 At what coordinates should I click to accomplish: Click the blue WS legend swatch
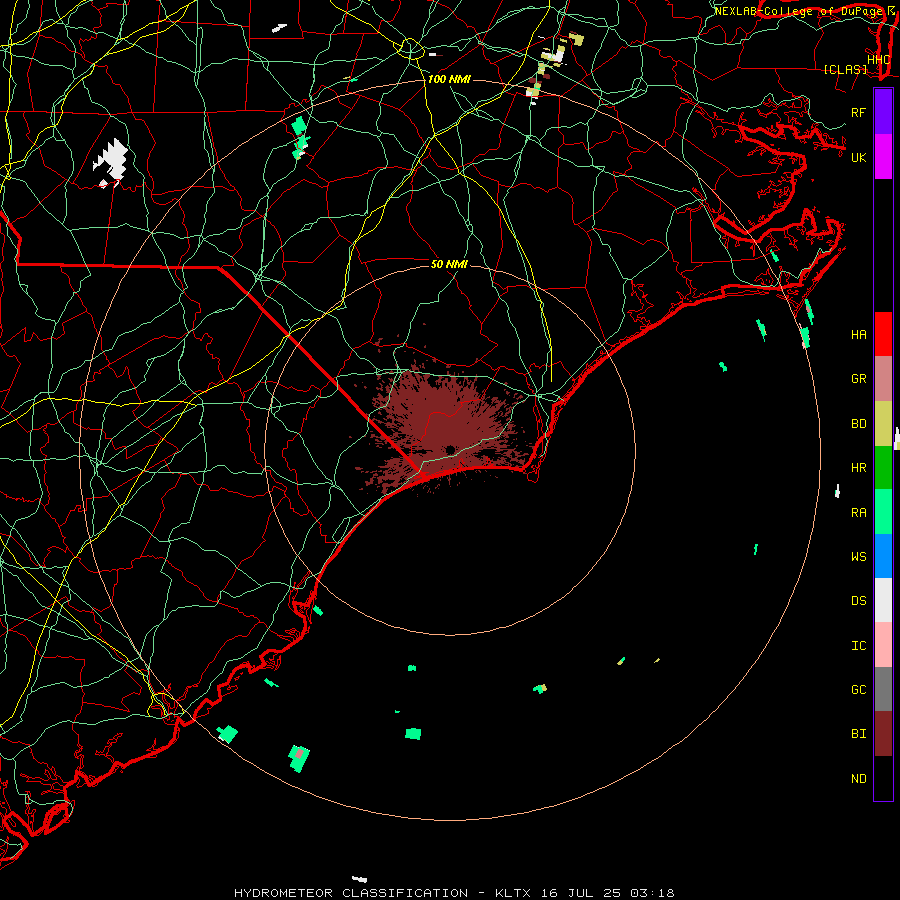tap(883, 556)
